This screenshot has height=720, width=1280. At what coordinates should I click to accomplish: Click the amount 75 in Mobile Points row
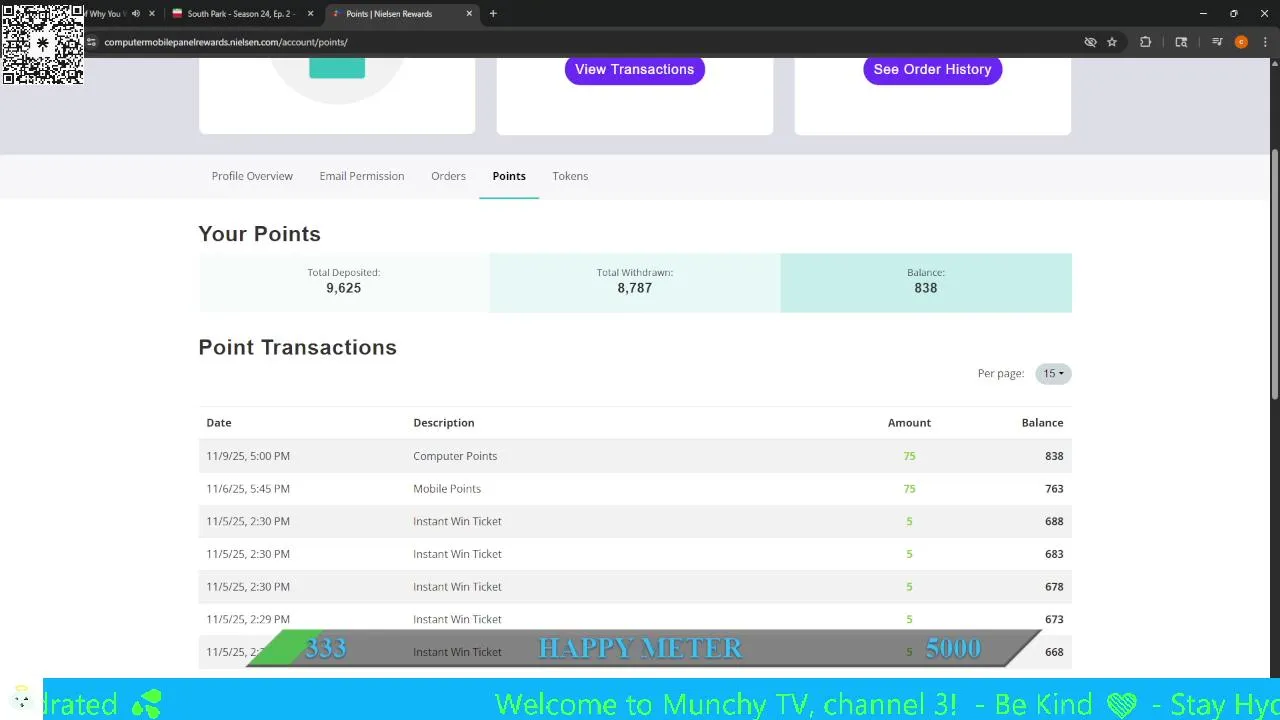(x=909, y=489)
